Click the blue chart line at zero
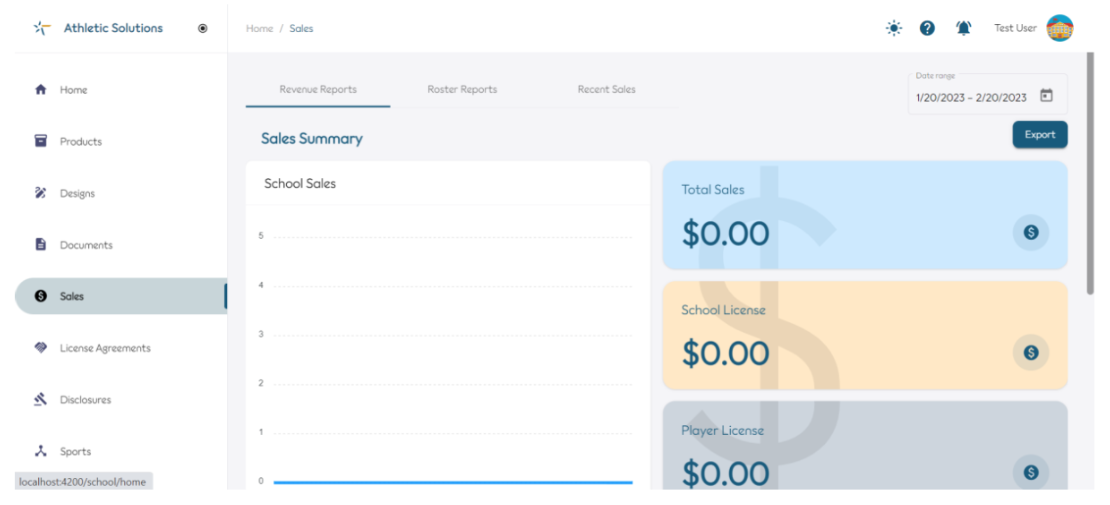The image size is (1110, 505). click(453, 482)
